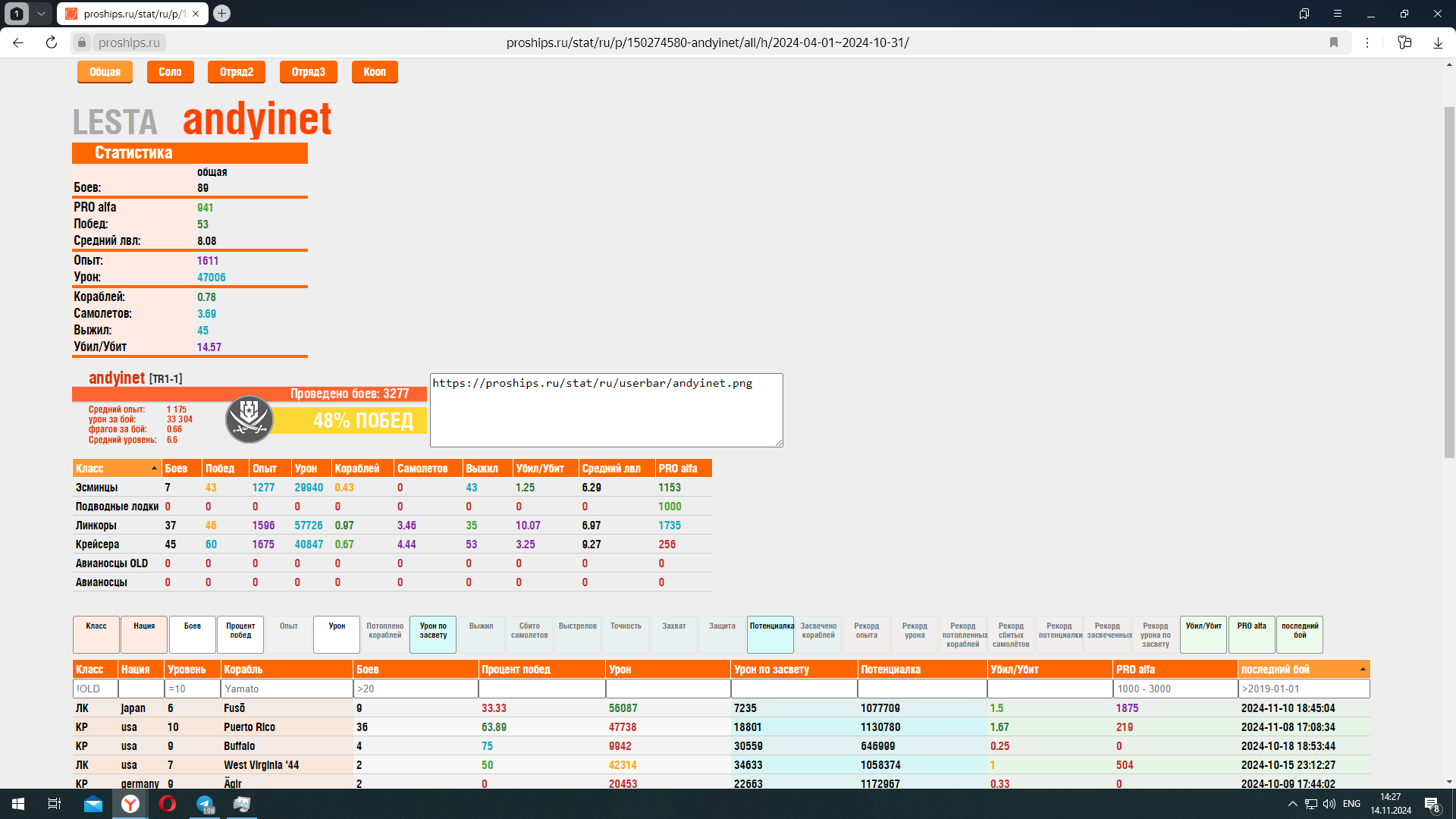
Task: Sort ships table by Корабль header
Action: point(287,670)
